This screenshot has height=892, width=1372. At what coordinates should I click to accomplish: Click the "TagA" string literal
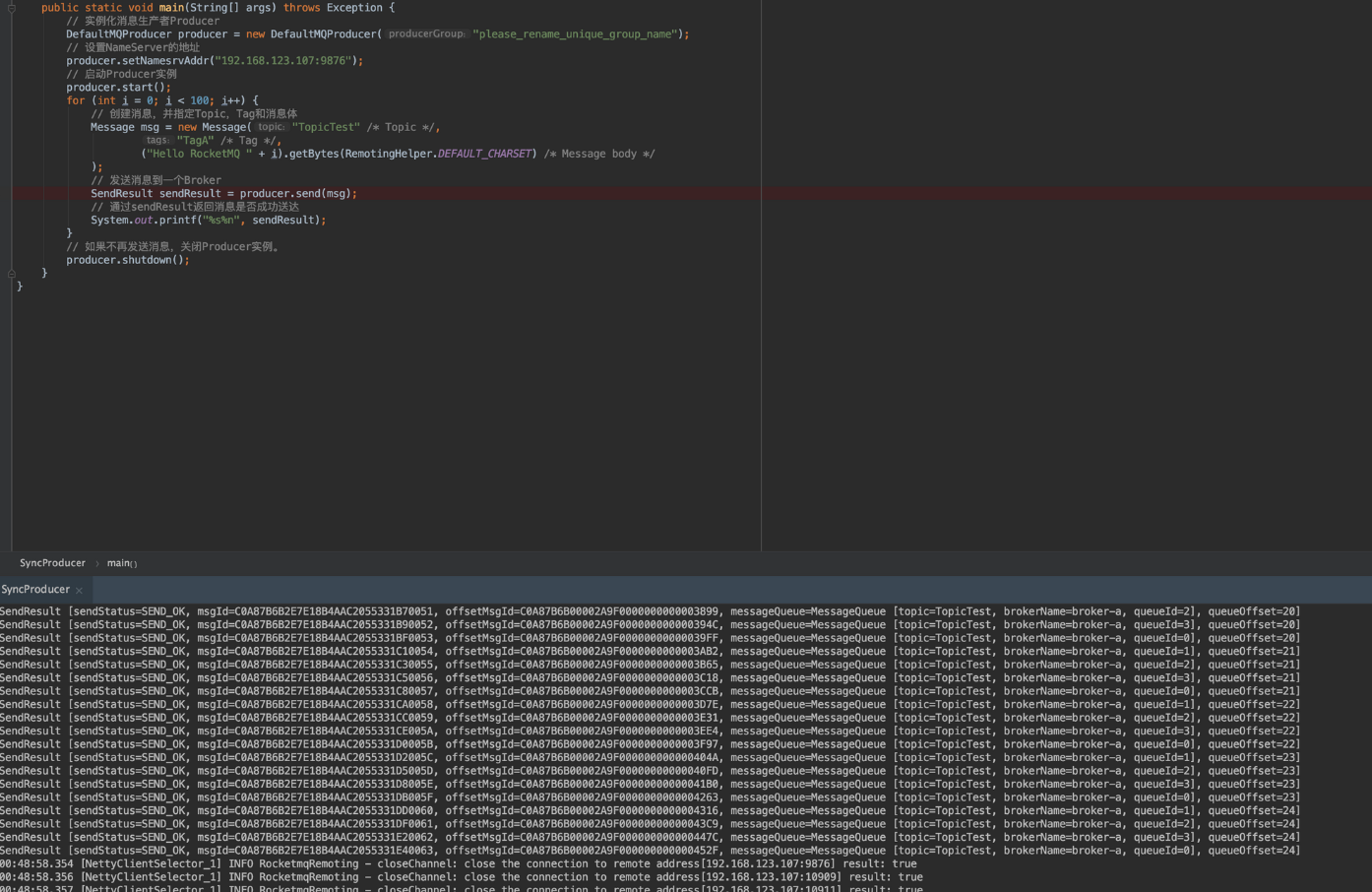(x=195, y=141)
